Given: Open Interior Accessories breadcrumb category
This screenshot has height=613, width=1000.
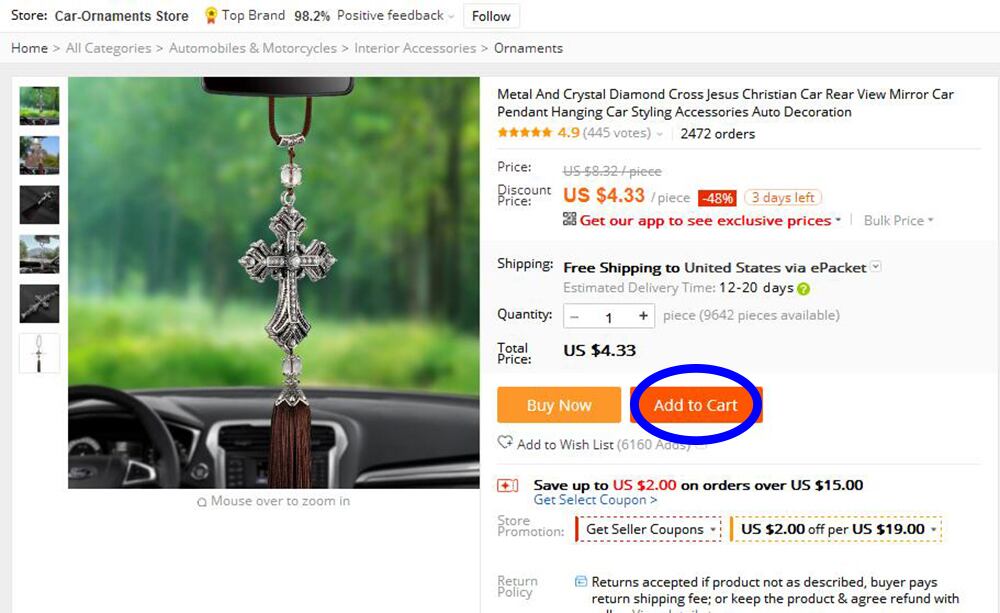Looking at the screenshot, I should click(x=415, y=48).
